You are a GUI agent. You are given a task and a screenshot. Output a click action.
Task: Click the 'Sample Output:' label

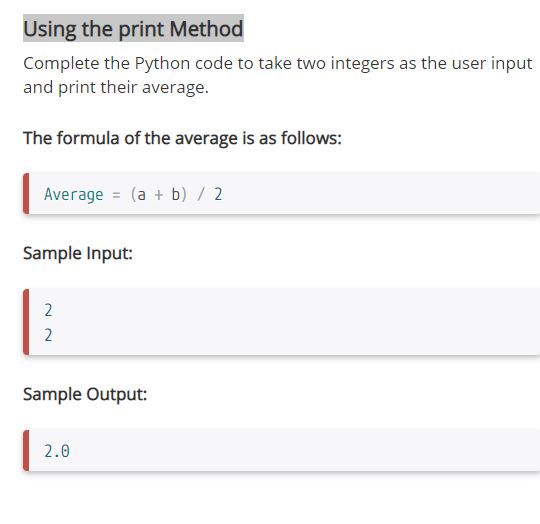(85, 395)
